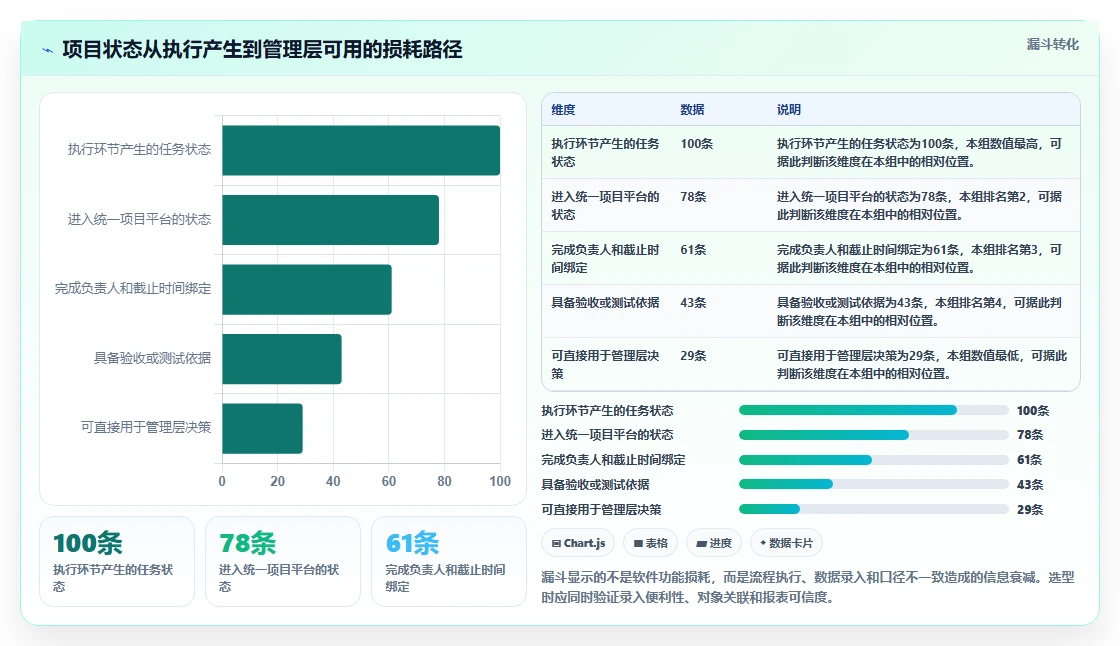Click the 78条 progress bar
Screen dimensions: 1120x646
pos(874,434)
